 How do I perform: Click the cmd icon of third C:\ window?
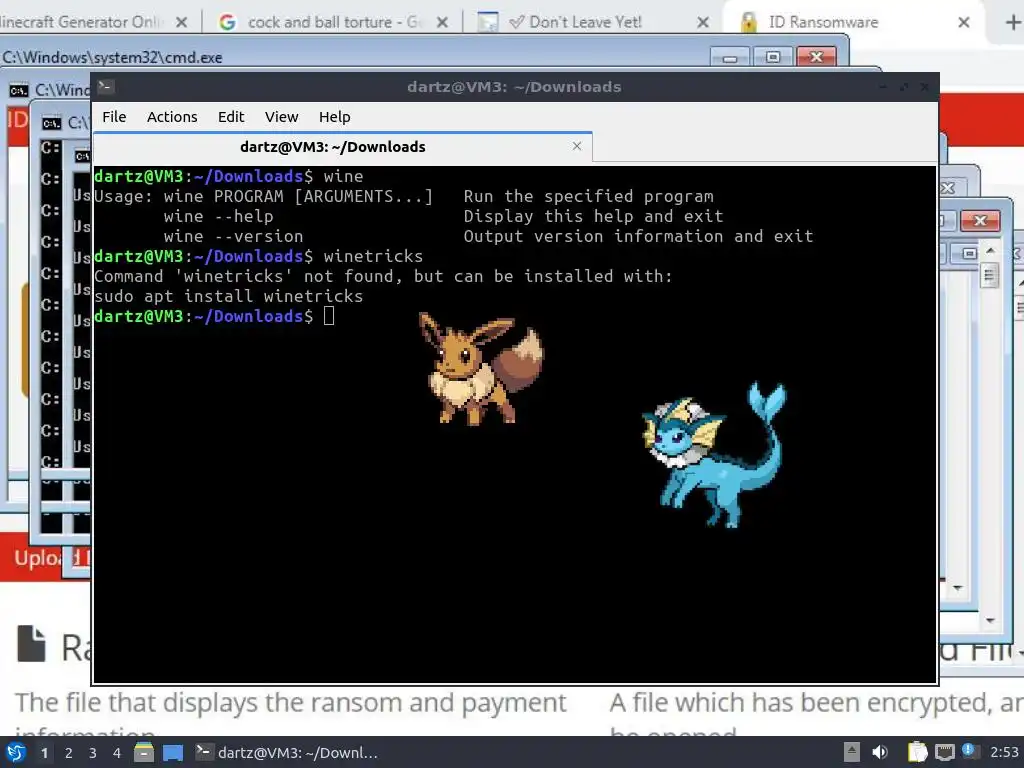pyautogui.click(x=52, y=123)
